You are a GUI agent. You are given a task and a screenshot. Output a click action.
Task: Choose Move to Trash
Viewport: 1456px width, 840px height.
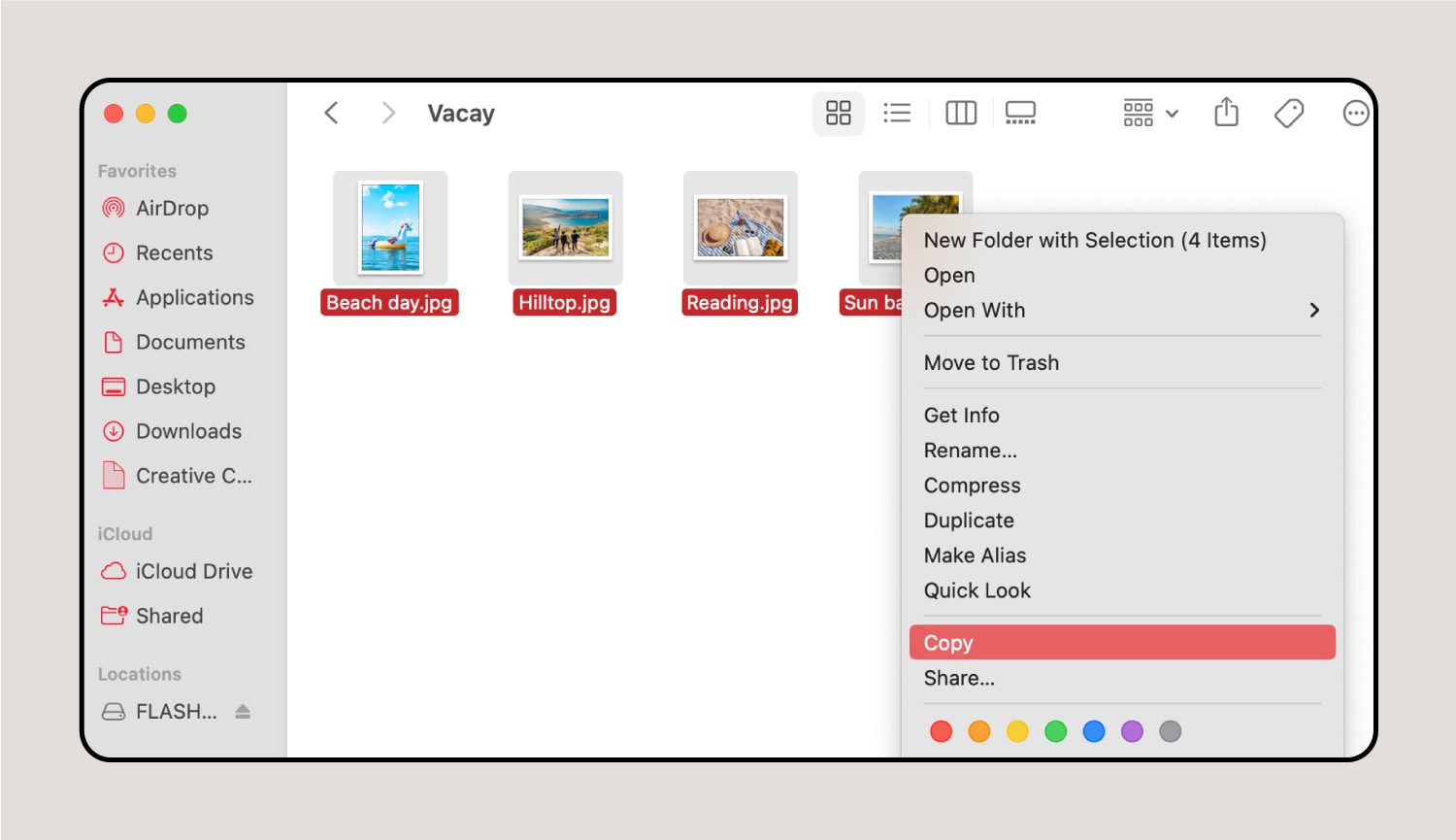coord(991,362)
